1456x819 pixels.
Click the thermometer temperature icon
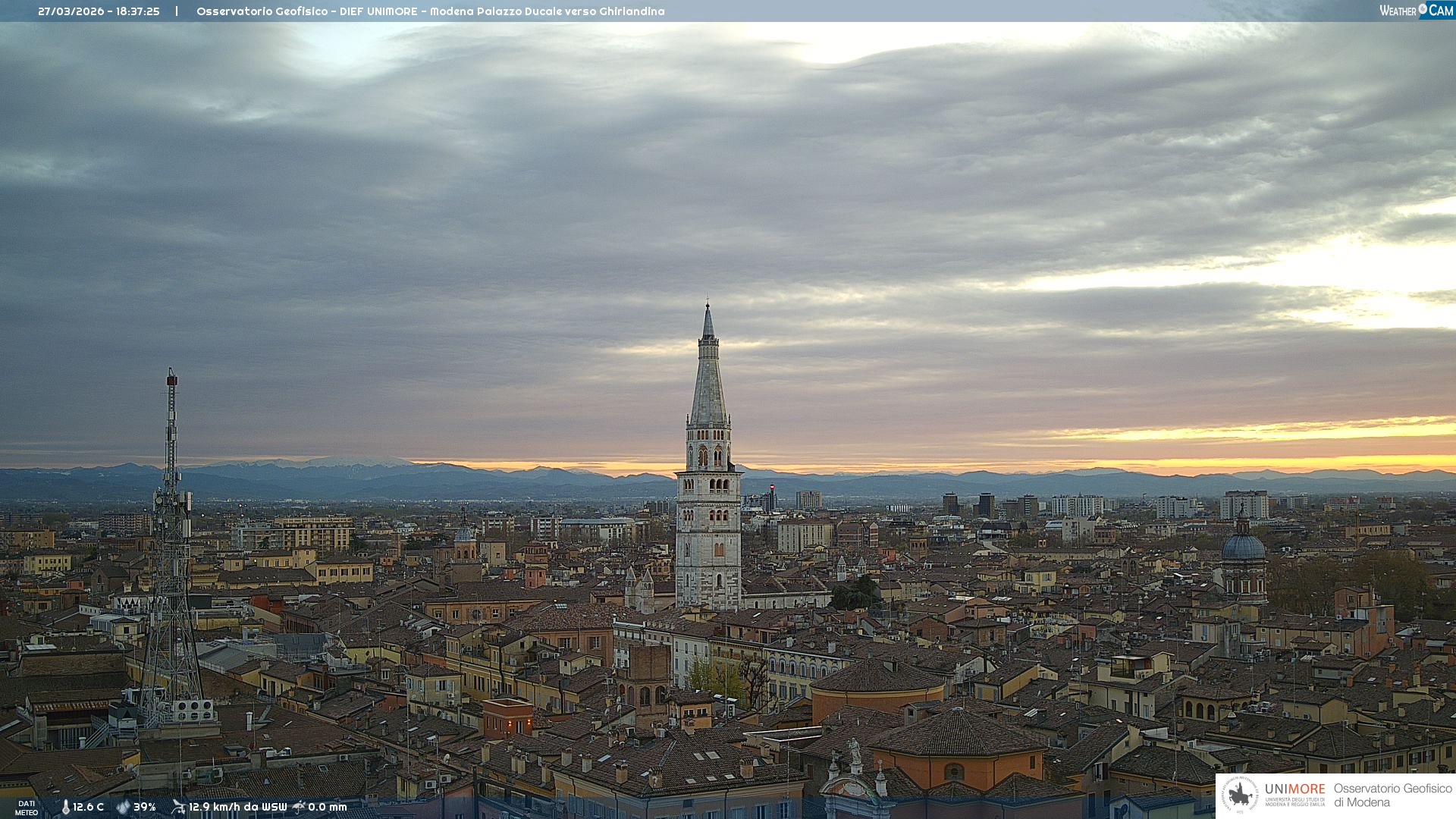click(x=65, y=808)
